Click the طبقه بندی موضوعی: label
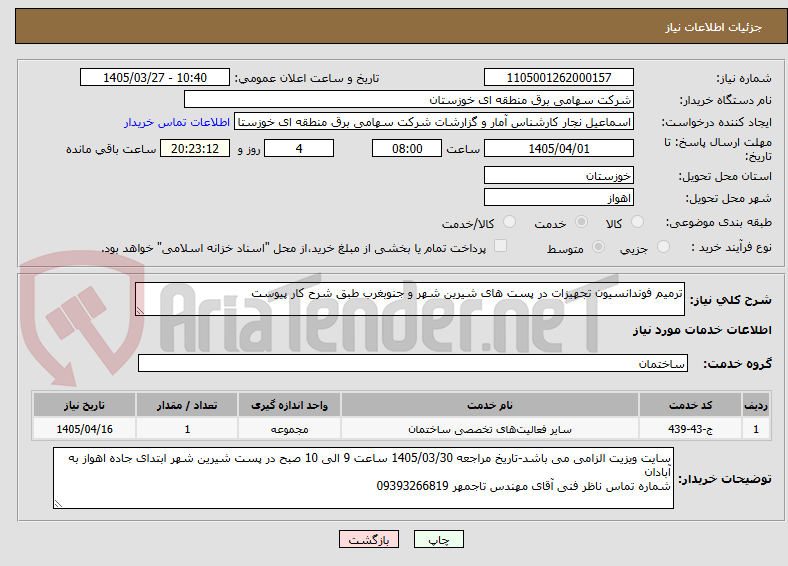This screenshot has width=788, height=566. tap(719, 222)
